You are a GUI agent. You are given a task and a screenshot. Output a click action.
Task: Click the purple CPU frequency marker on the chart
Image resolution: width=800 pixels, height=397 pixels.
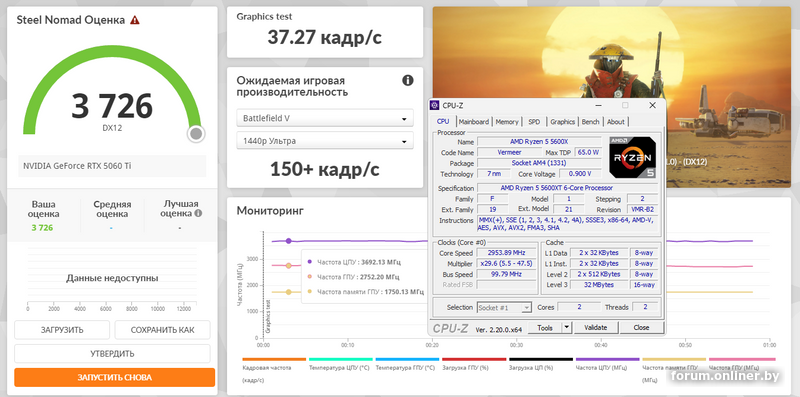[289, 241]
